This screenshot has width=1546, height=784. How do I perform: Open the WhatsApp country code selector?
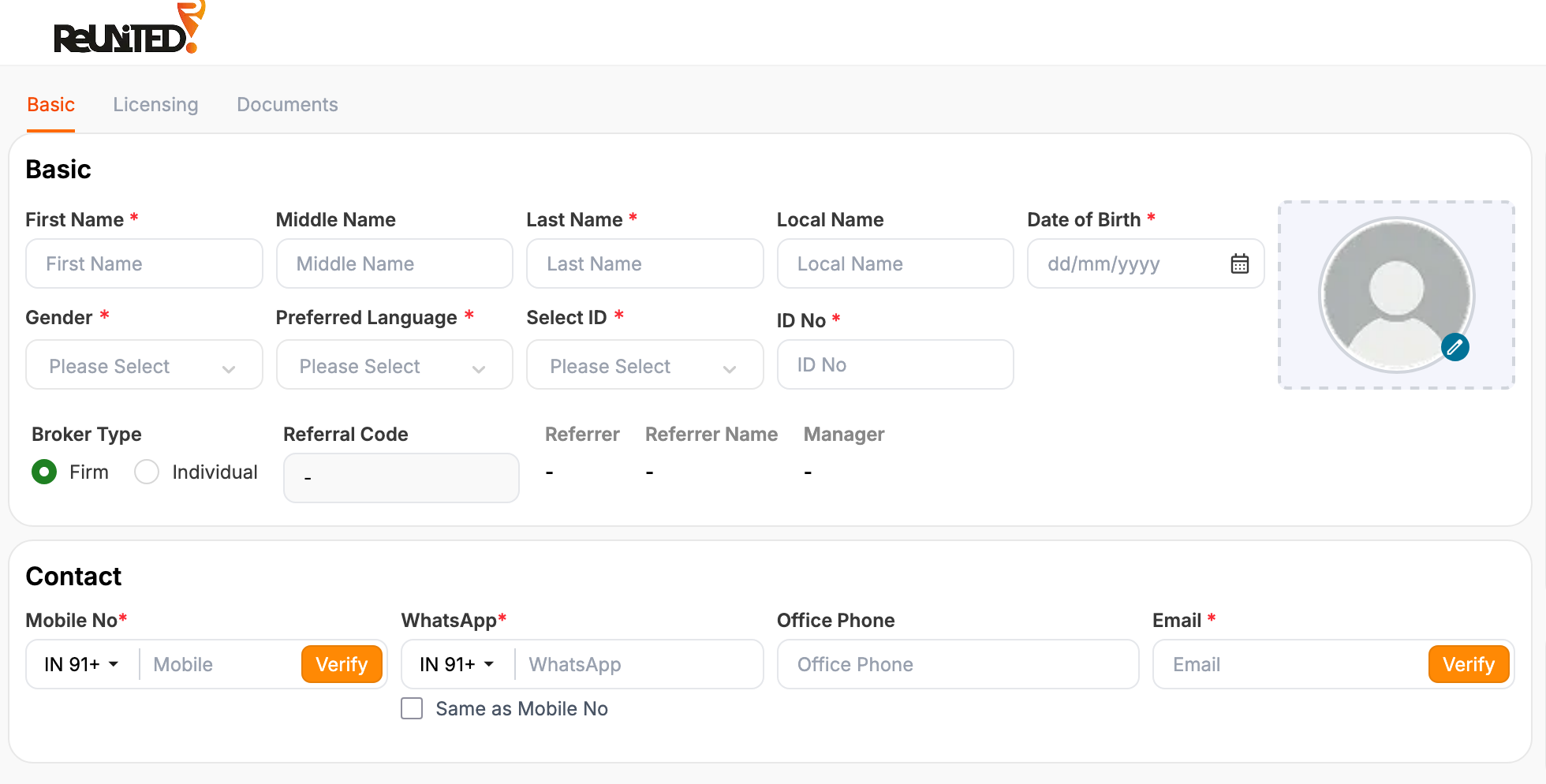(457, 664)
